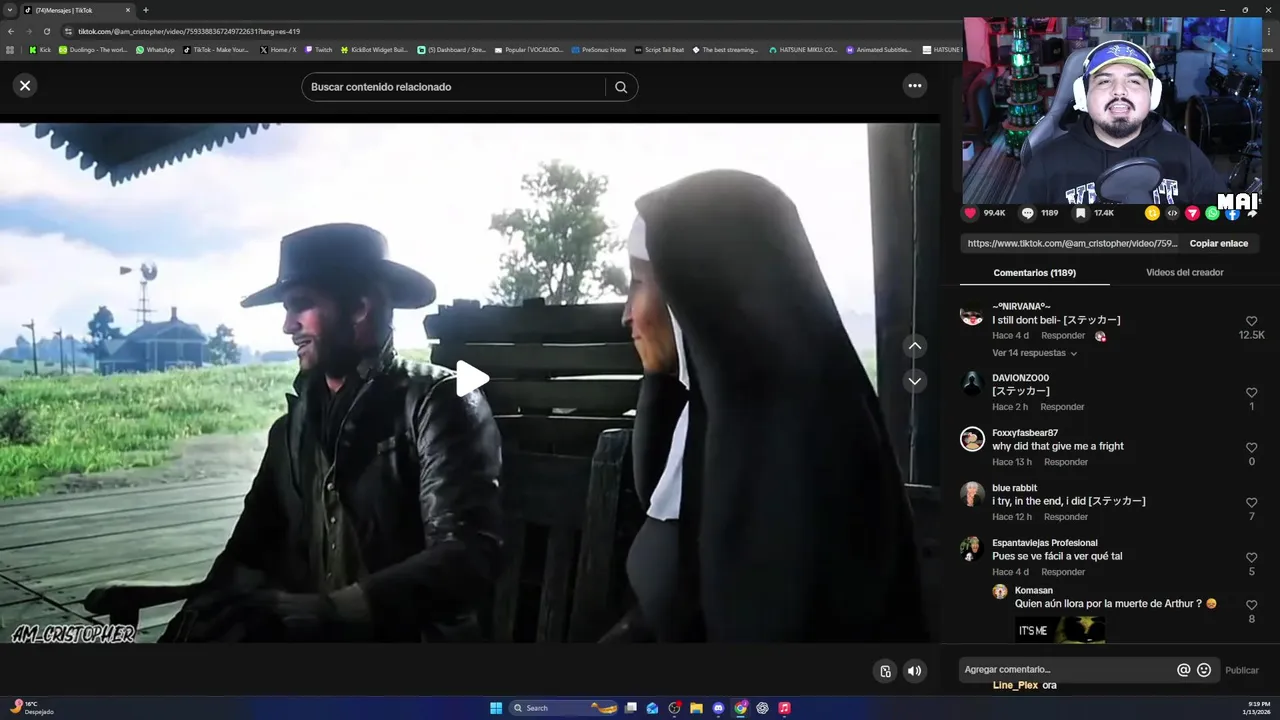Reply to the NIRVANA comment
The width and height of the screenshot is (1280, 720).
1063,336
